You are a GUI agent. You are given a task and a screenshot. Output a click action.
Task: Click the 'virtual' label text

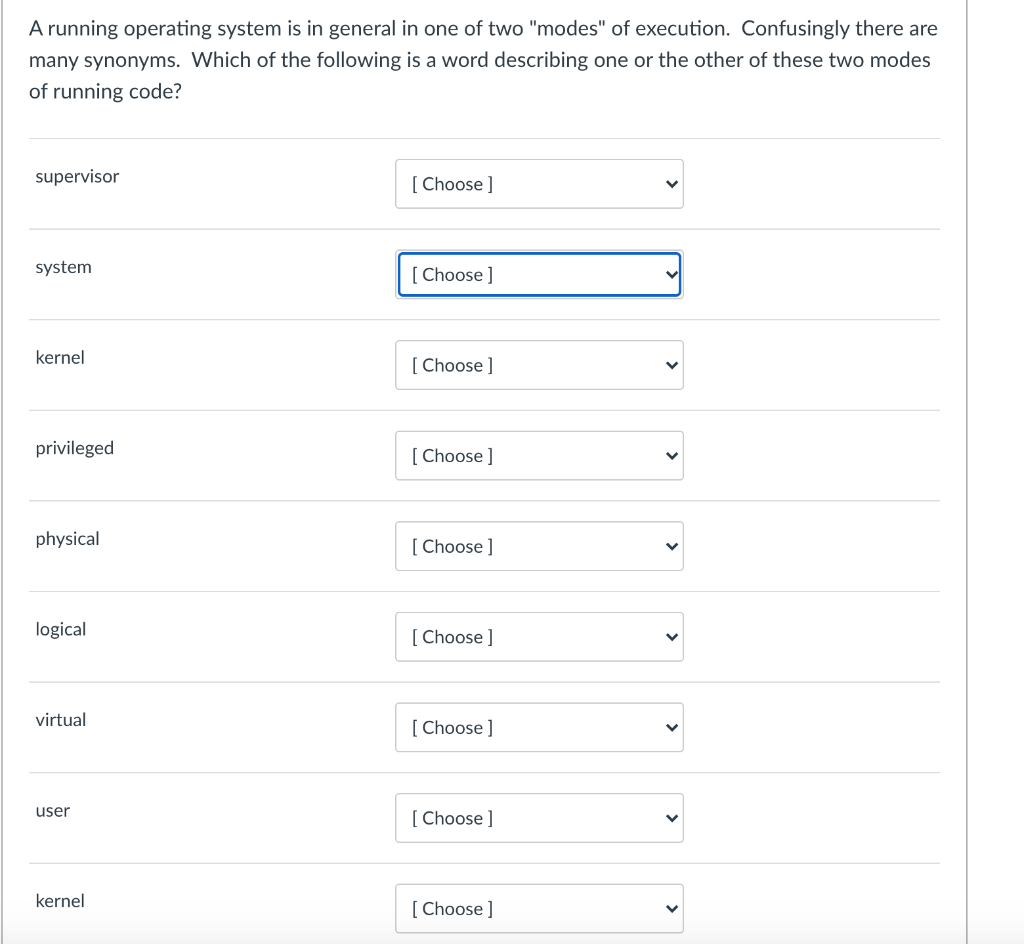[61, 720]
